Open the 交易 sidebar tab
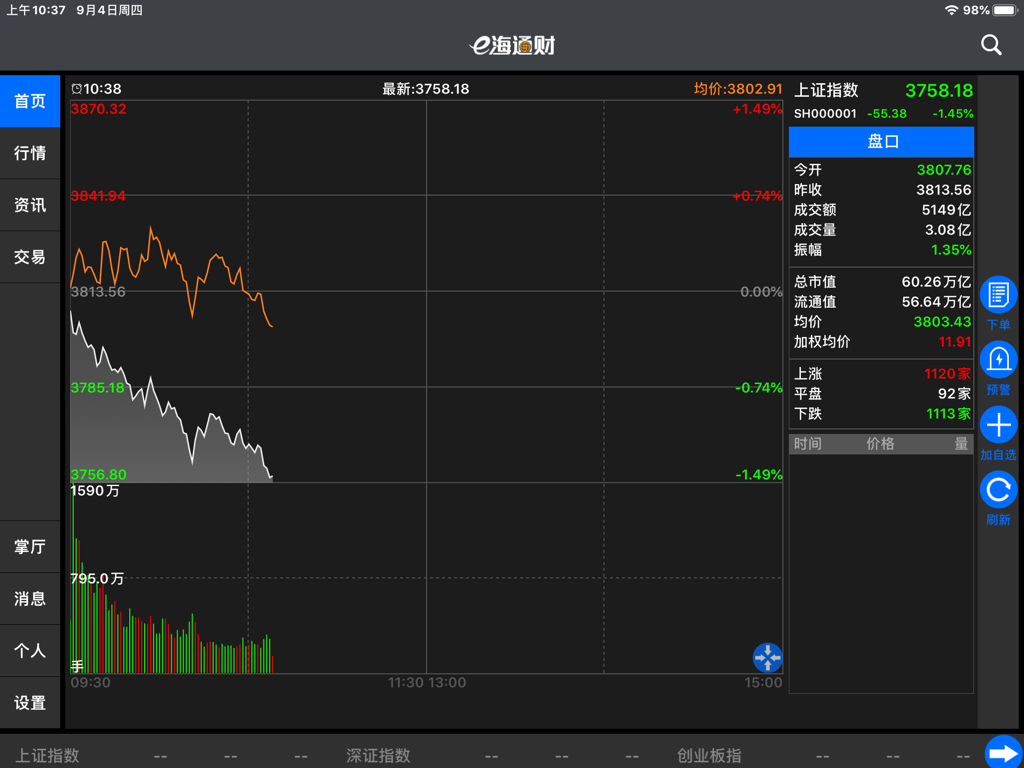Image resolution: width=1024 pixels, height=768 pixels. 30,257
